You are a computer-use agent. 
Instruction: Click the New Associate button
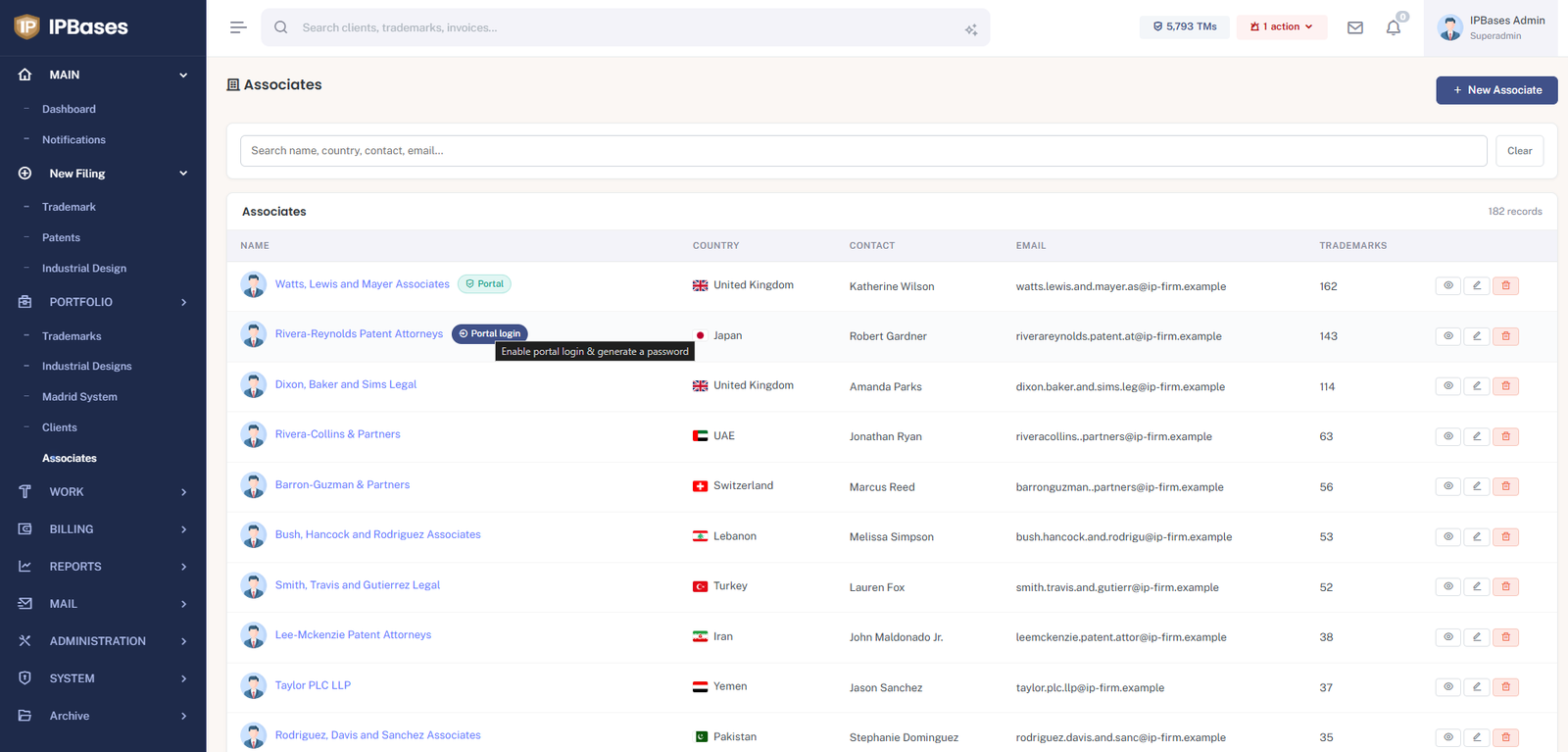click(x=1496, y=90)
